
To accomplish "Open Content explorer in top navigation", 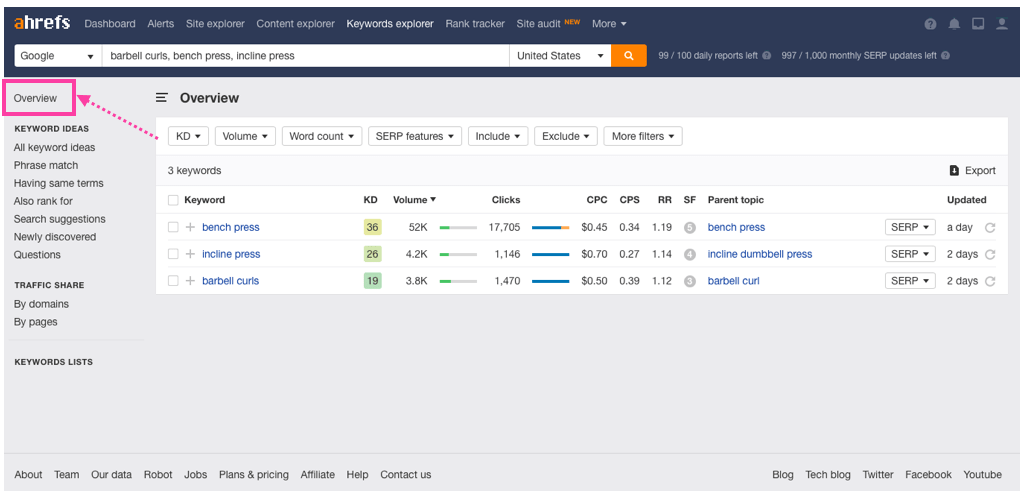I will coord(296,23).
